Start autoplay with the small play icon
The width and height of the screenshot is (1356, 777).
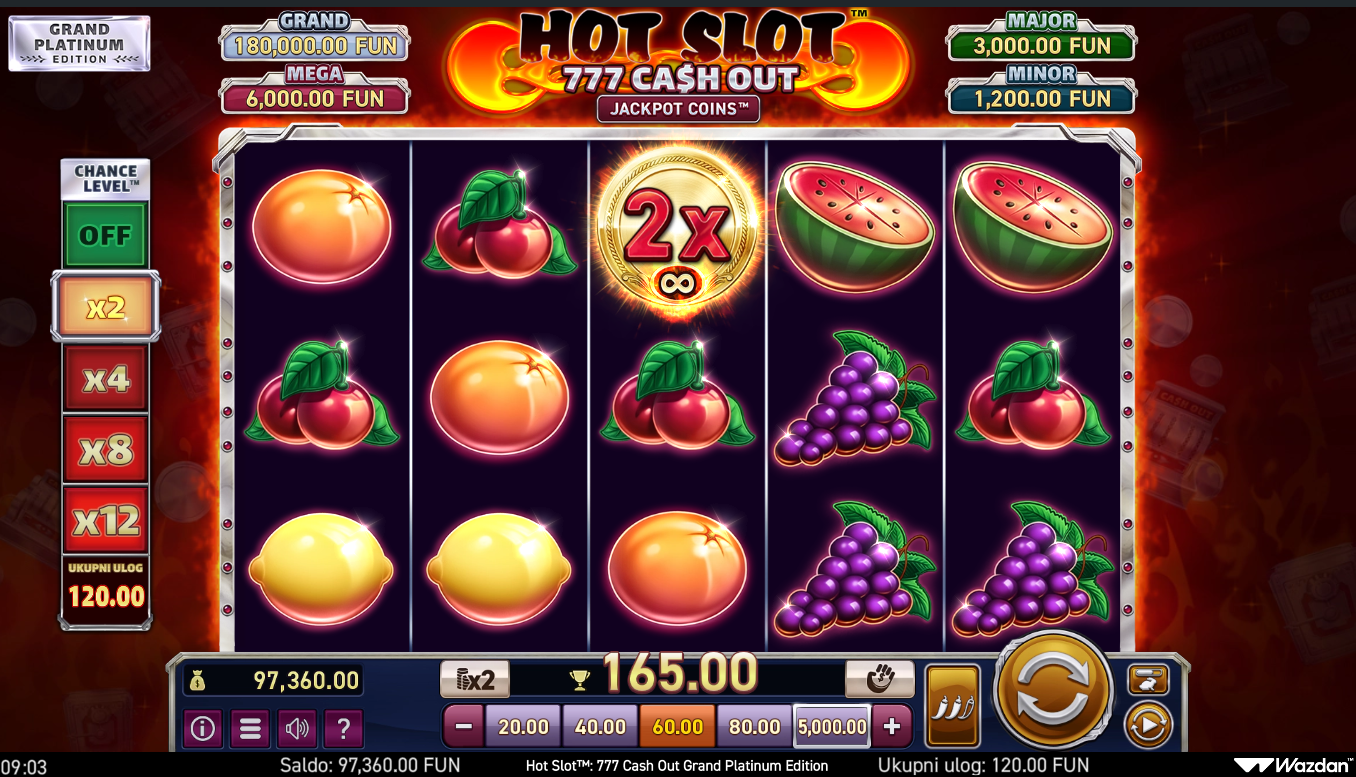(x=1148, y=725)
